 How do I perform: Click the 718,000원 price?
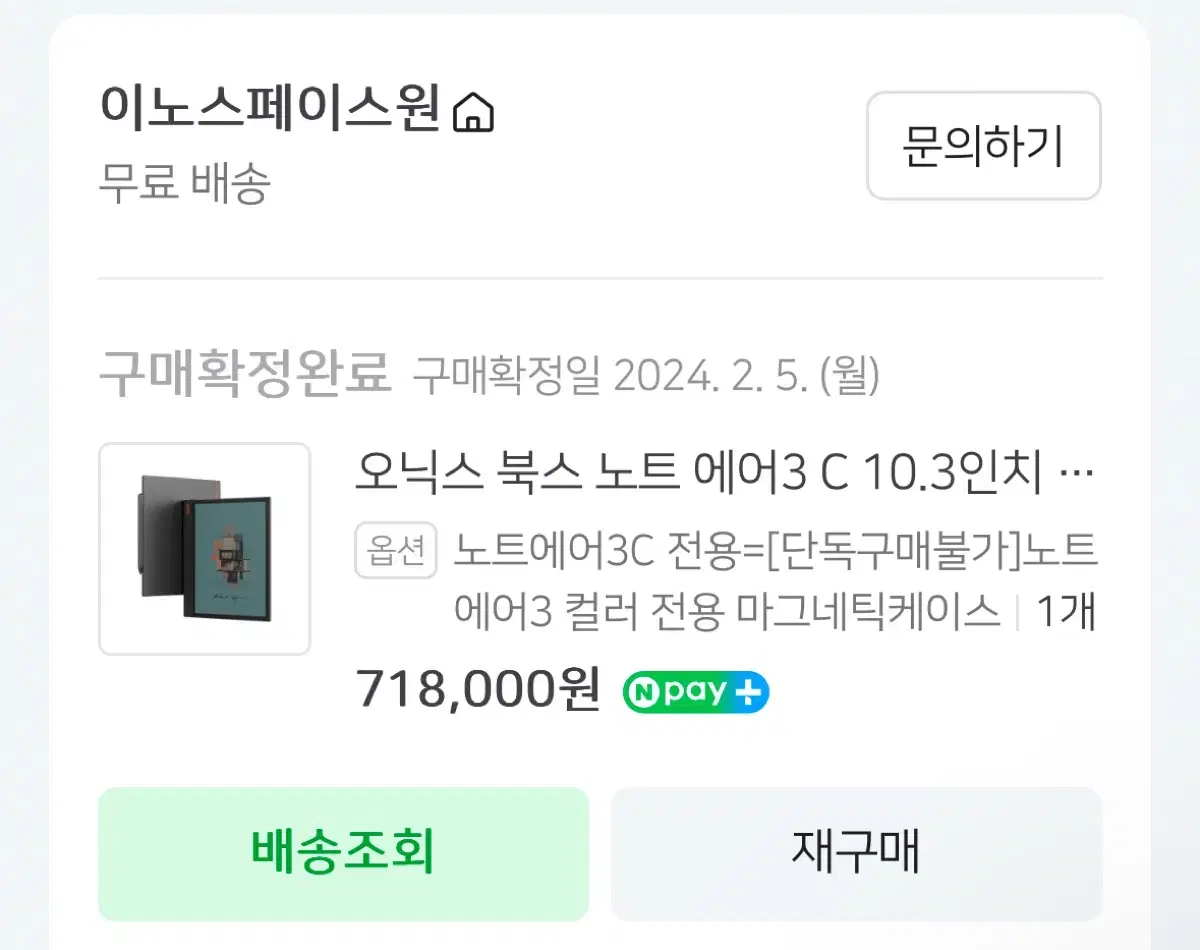pos(478,688)
